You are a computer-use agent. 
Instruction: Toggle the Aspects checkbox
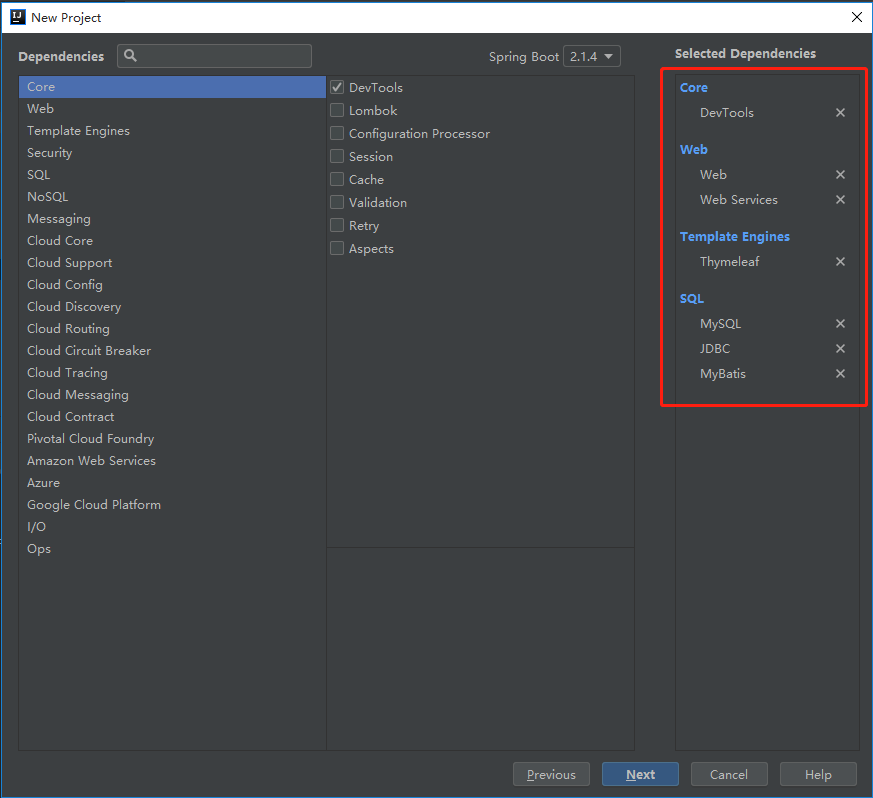[337, 248]
